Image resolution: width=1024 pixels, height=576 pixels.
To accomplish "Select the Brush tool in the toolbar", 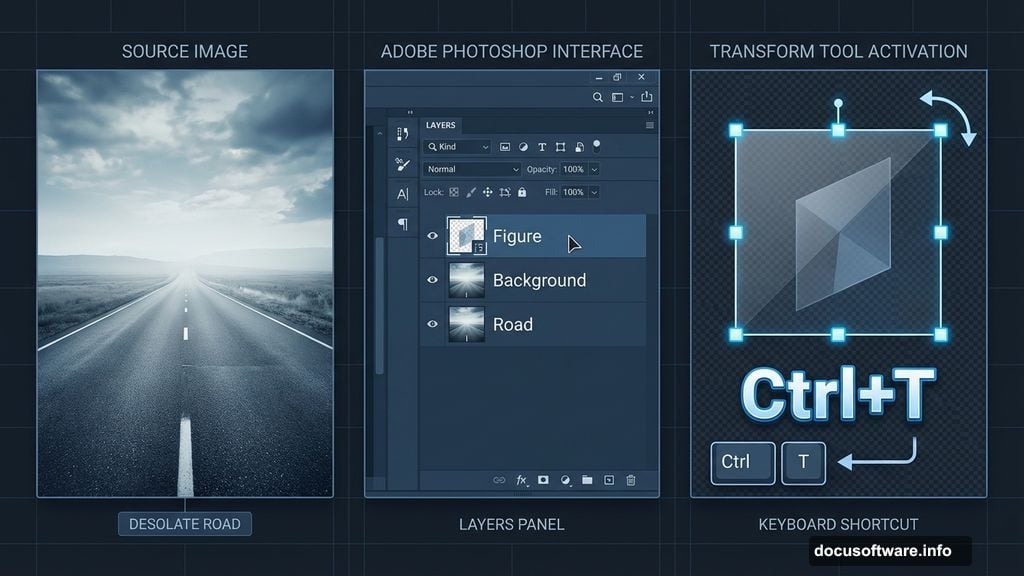I will [x=403, y=166].
